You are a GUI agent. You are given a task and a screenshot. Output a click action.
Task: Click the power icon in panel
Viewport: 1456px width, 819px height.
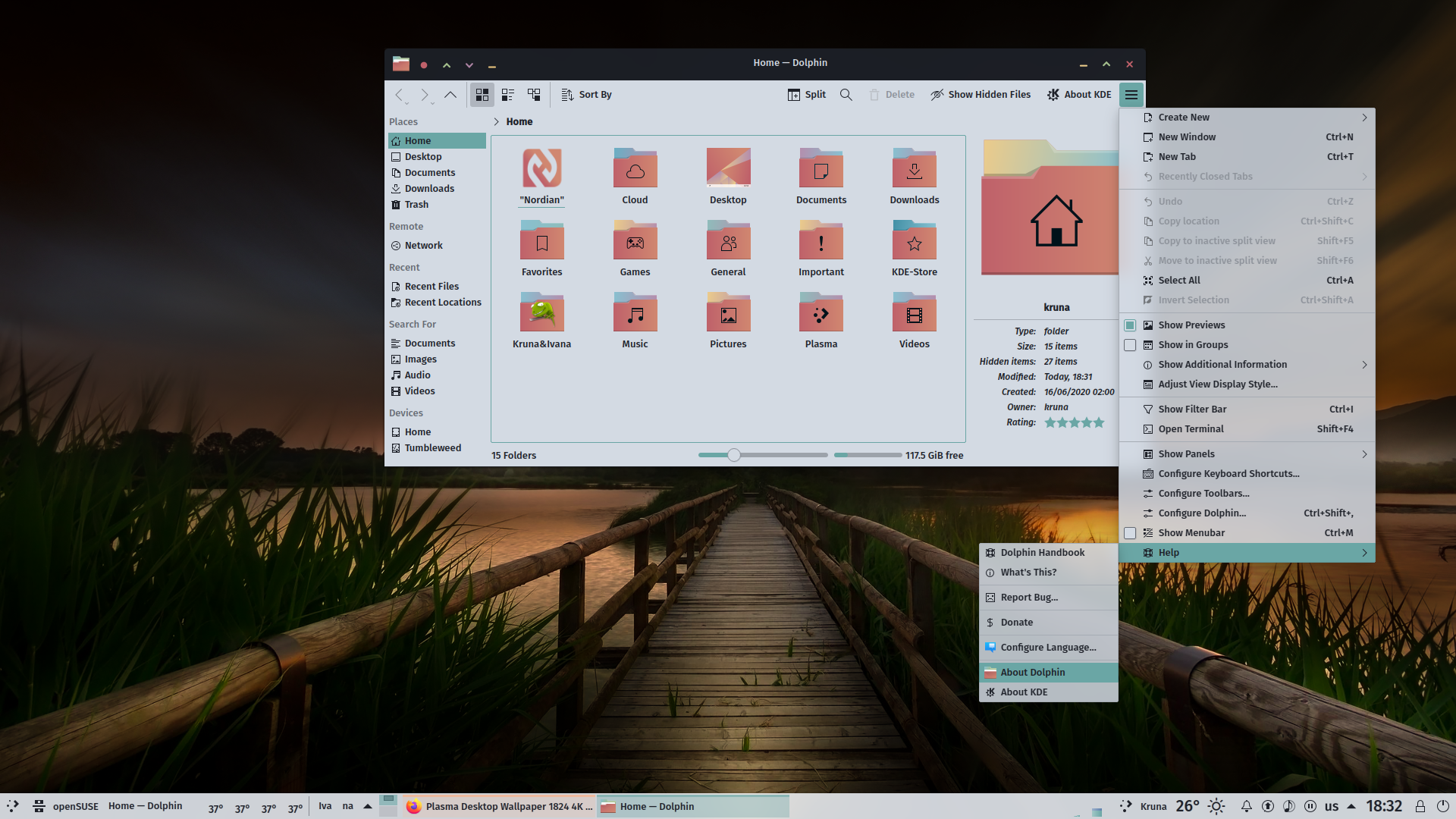point(1442,806)
